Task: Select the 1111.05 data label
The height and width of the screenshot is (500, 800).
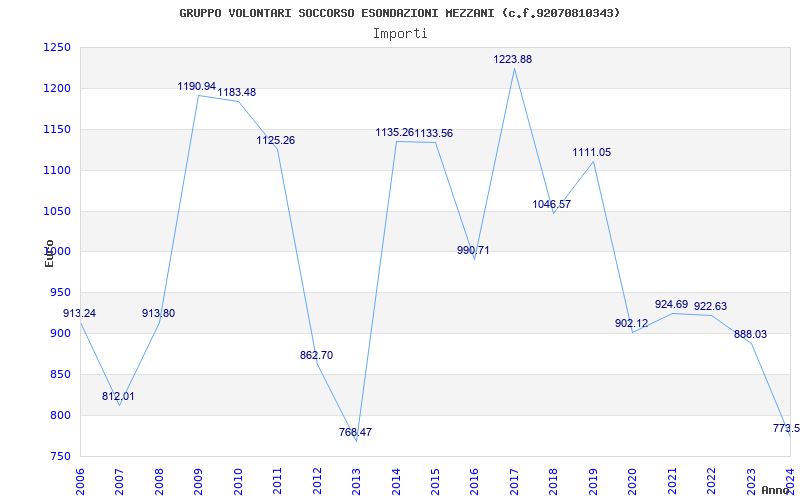Action: 591,152
